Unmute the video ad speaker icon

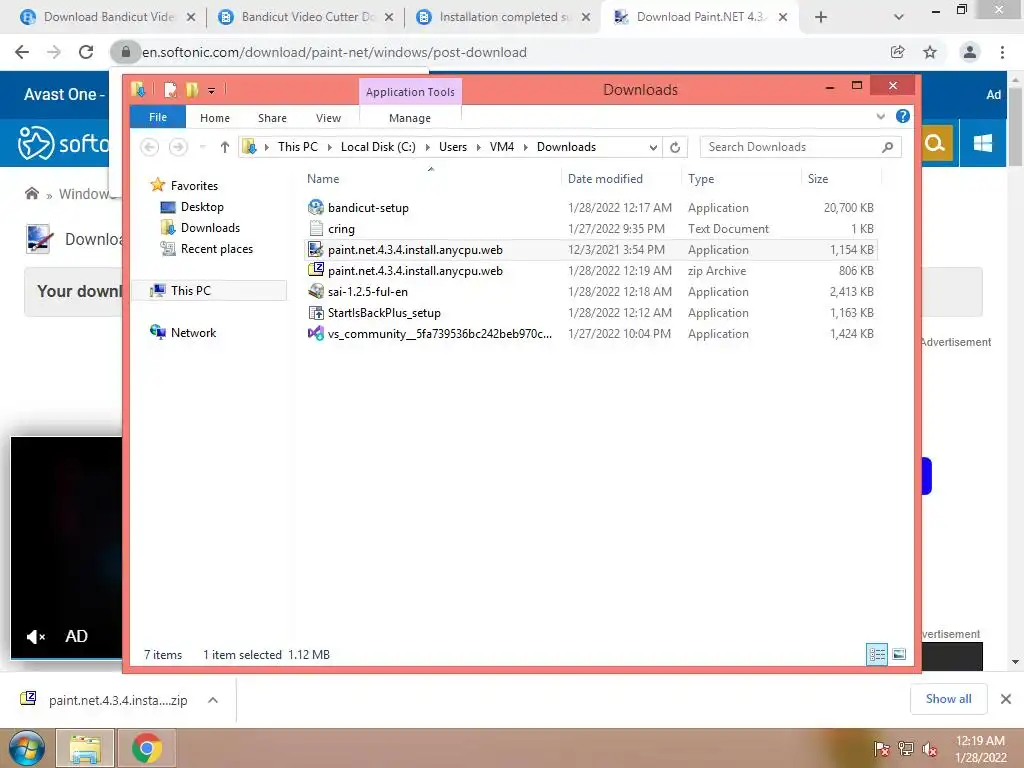point(35,637)
